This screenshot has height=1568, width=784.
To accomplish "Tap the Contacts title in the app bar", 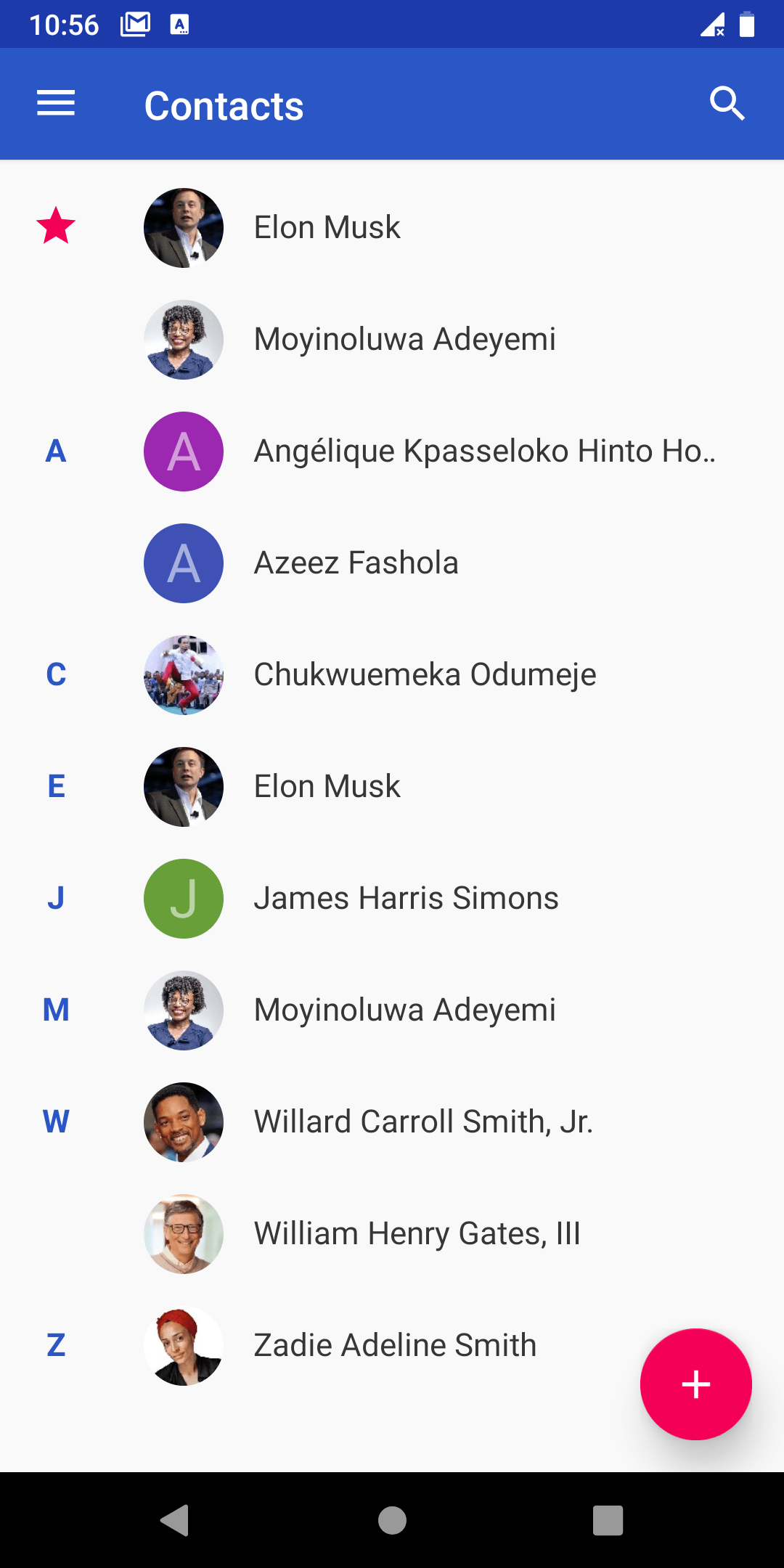I will click(224, 106).
